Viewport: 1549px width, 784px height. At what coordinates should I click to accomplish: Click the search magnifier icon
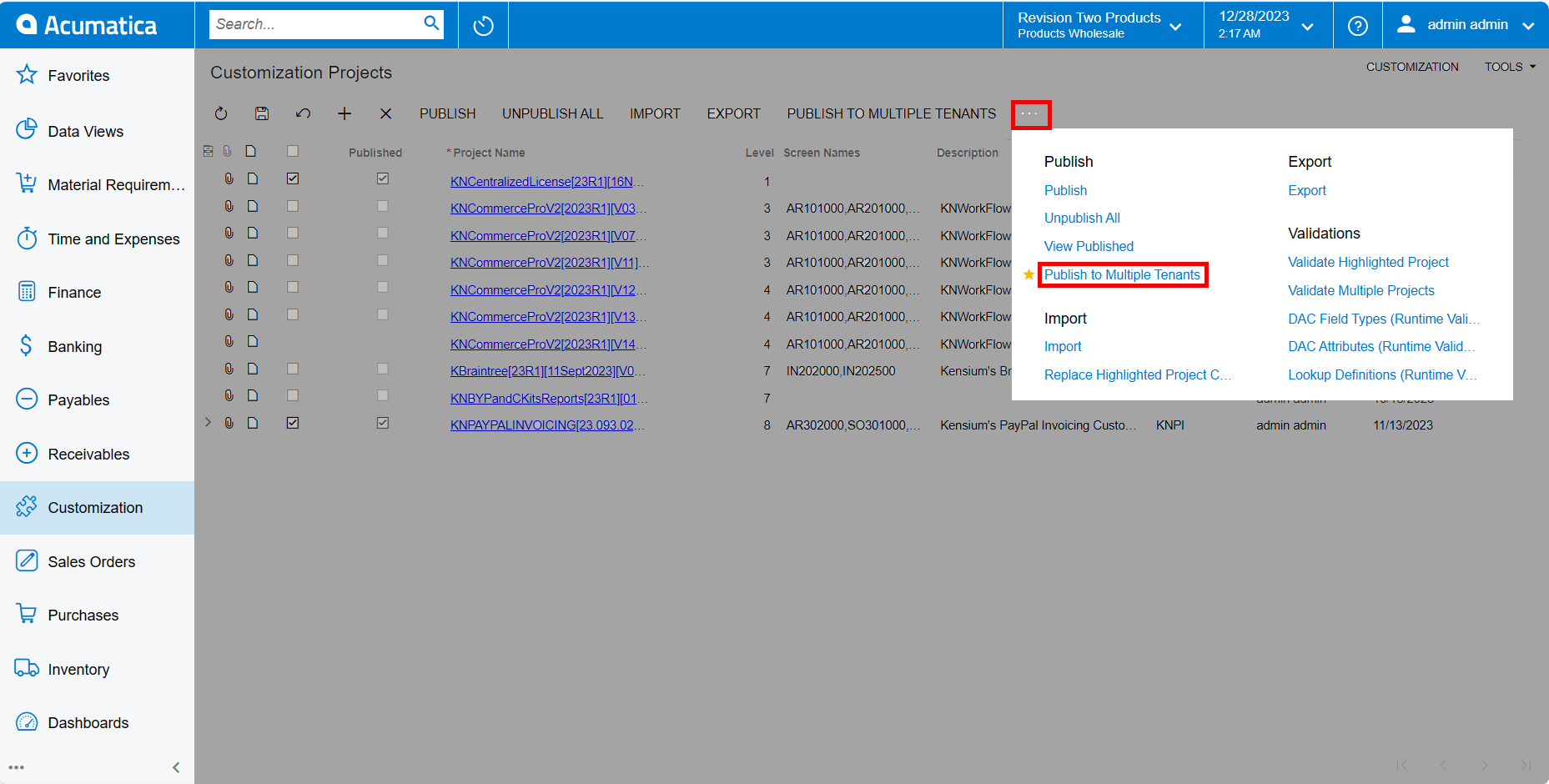click(x=431, y=23)
